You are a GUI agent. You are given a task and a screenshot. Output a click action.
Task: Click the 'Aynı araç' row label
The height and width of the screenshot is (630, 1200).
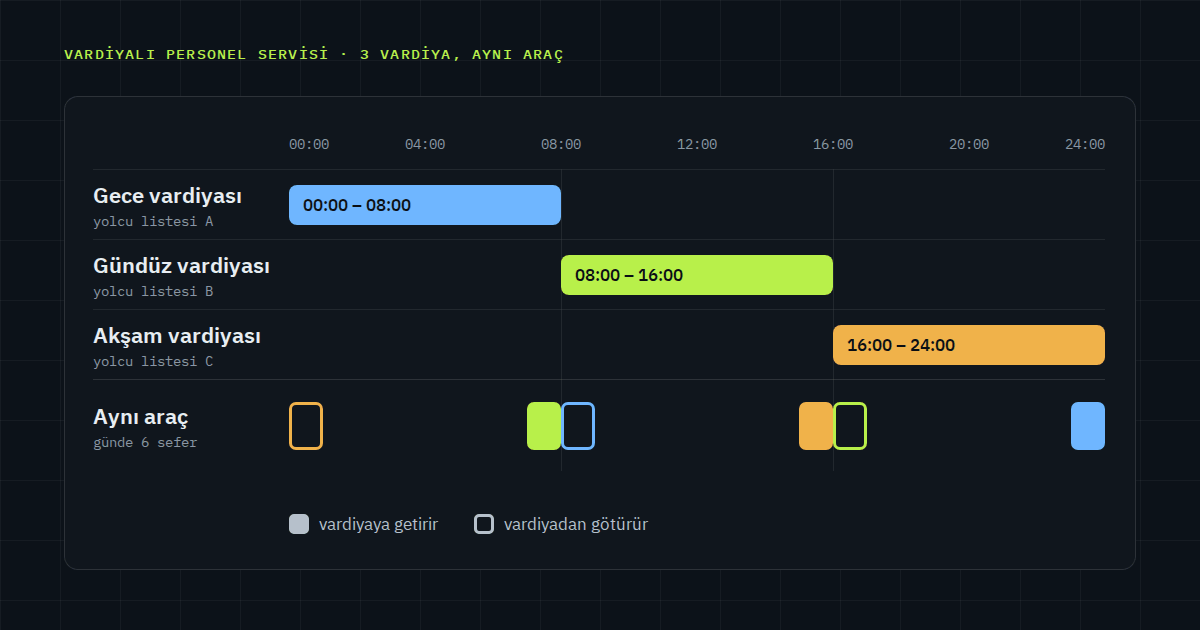click(141, 417)
